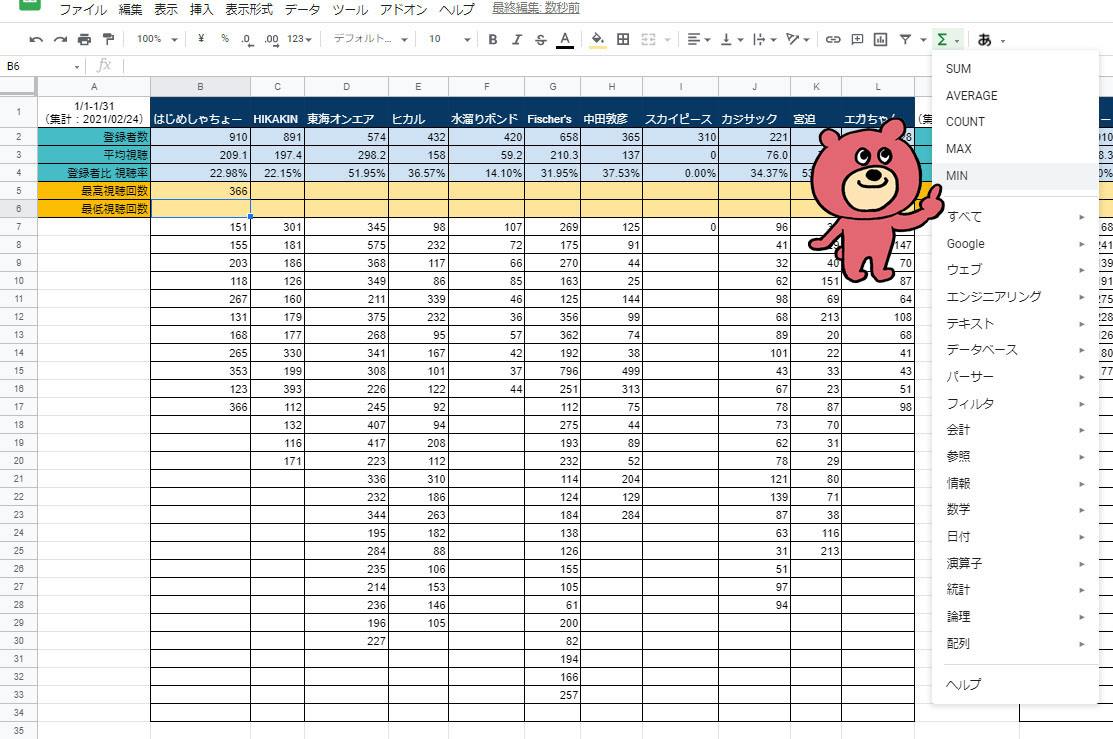Open the filter views dropdown arrow
This screenshot has width=1113, height=739.
point(923,40)
